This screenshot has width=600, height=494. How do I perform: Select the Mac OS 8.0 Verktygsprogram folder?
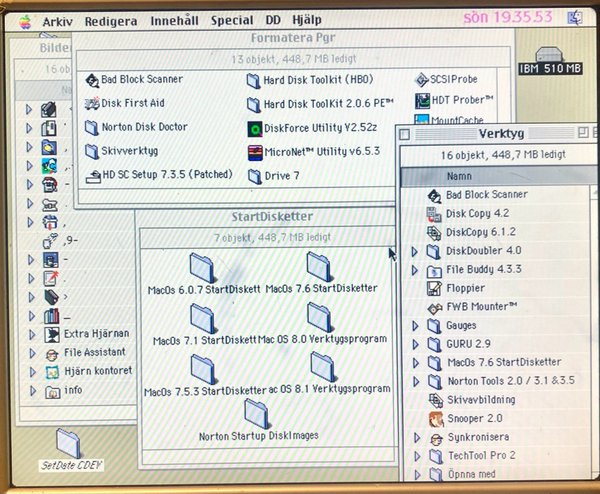click(320, 318)
